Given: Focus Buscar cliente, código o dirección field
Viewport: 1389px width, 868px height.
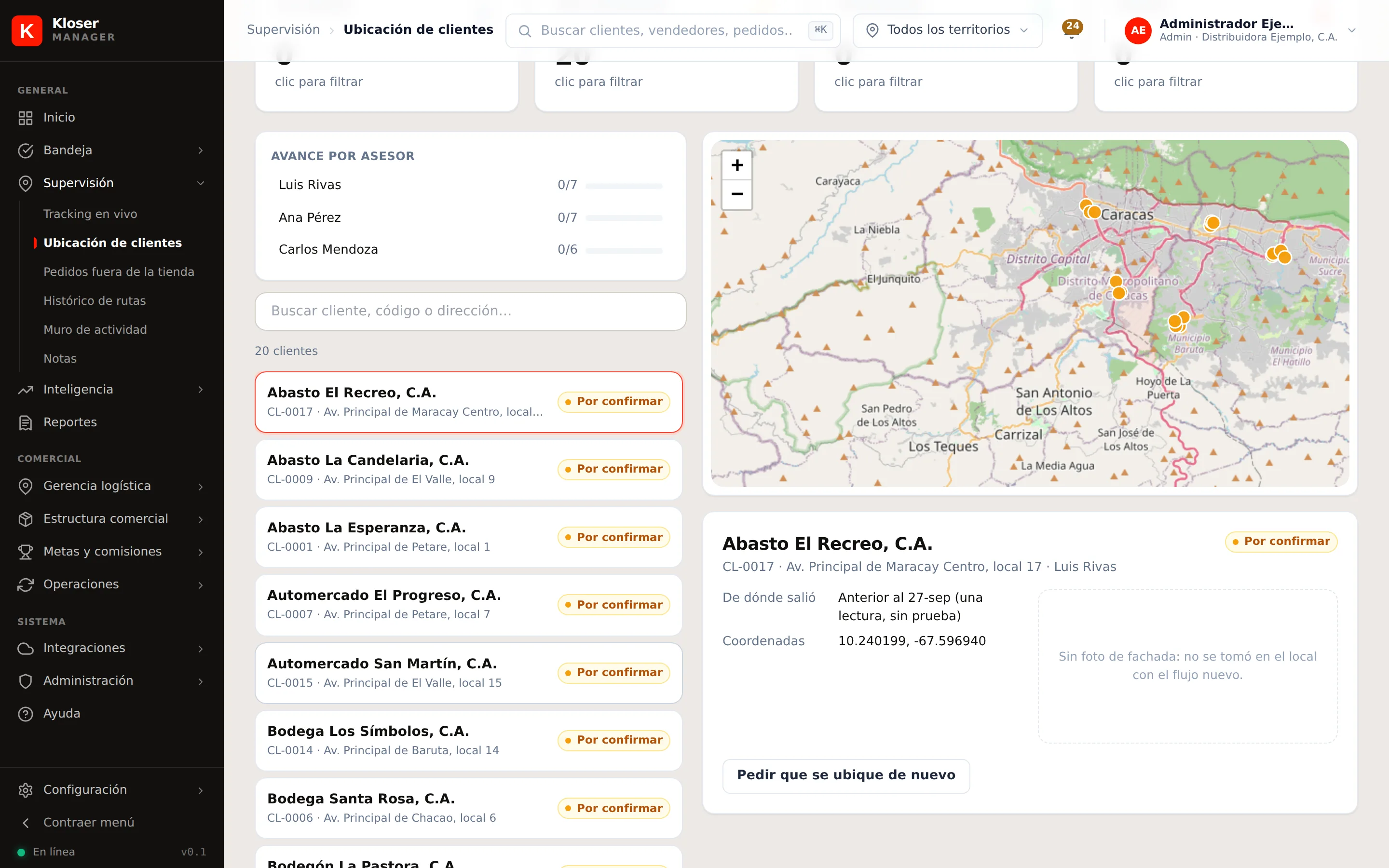Looking at the screenshot, I should (471, 311).
